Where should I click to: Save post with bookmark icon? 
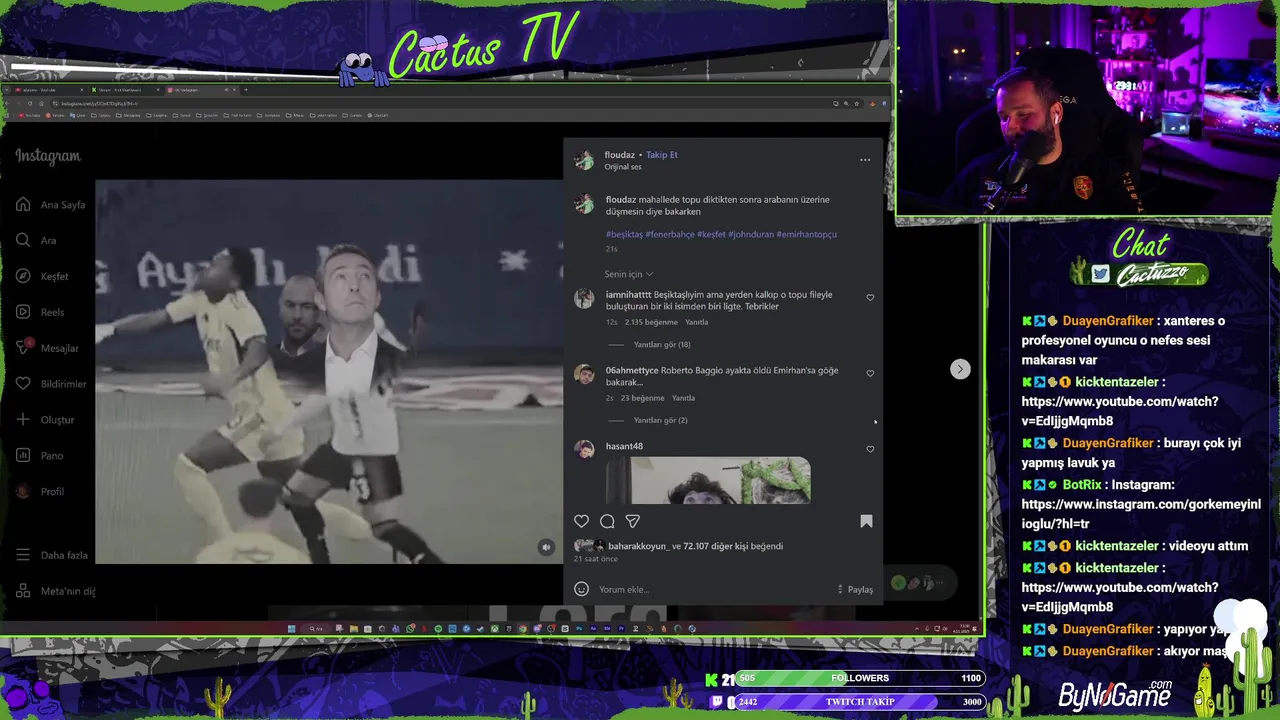click(x=866, y=521)
